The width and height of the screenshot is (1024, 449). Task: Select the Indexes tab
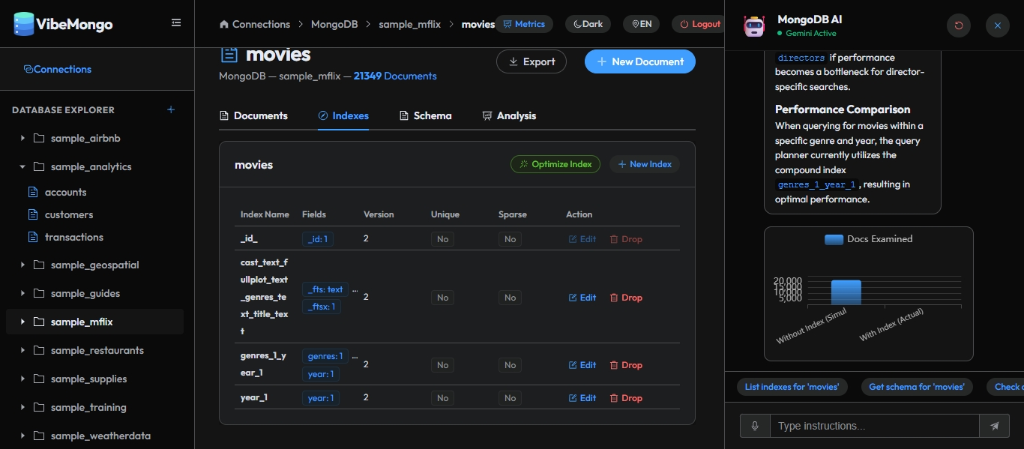(344, 116)
